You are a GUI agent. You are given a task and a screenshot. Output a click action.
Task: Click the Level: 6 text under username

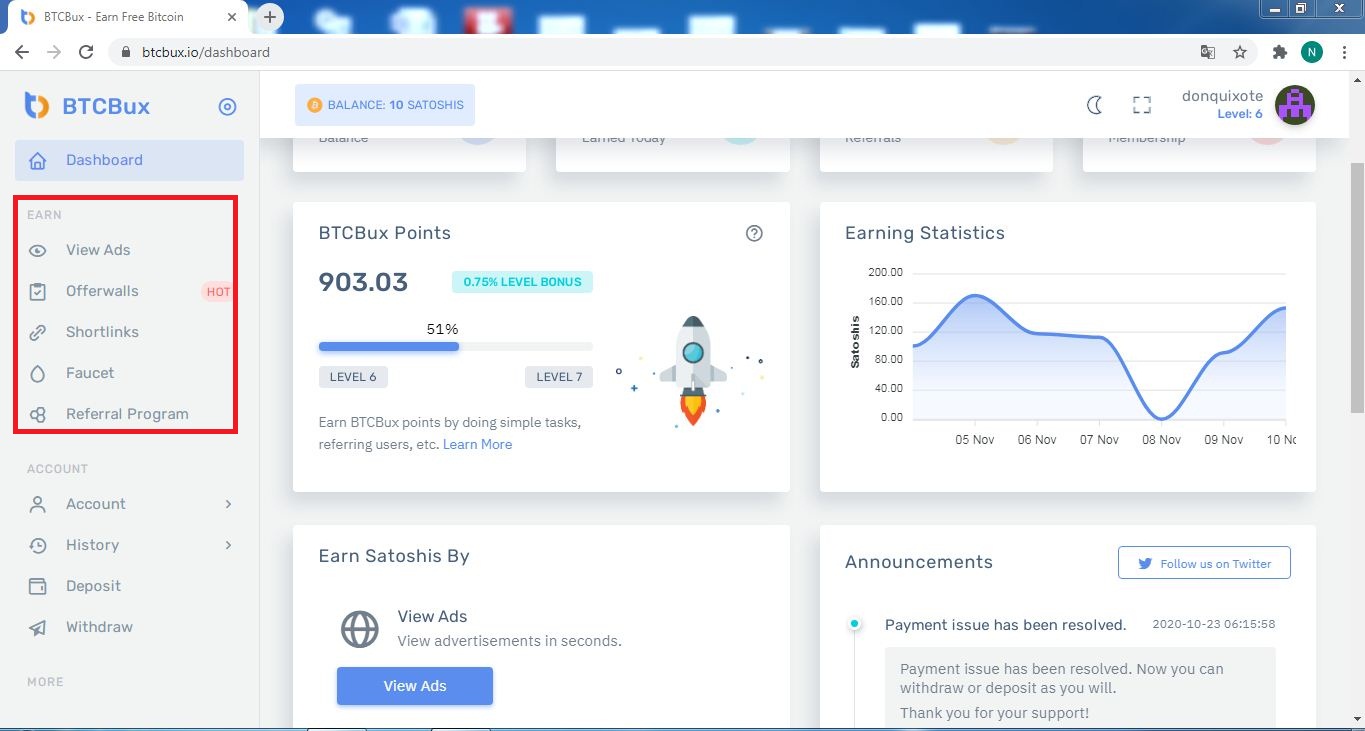coord(1240,114)
